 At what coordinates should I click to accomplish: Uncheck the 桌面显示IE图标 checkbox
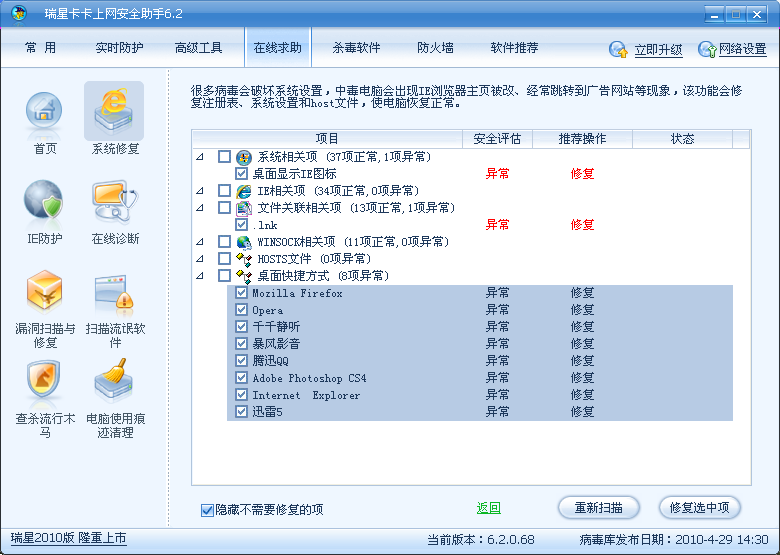click(241, 173)
